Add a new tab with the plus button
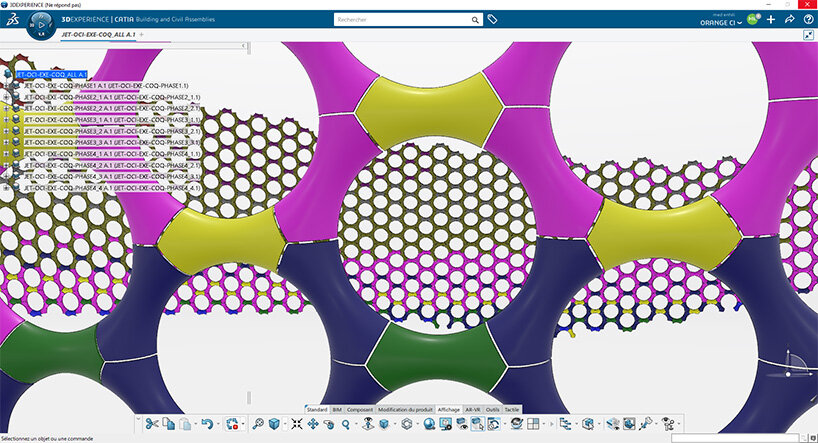Viewport: 818px width, 443px height. pos(141,35)
